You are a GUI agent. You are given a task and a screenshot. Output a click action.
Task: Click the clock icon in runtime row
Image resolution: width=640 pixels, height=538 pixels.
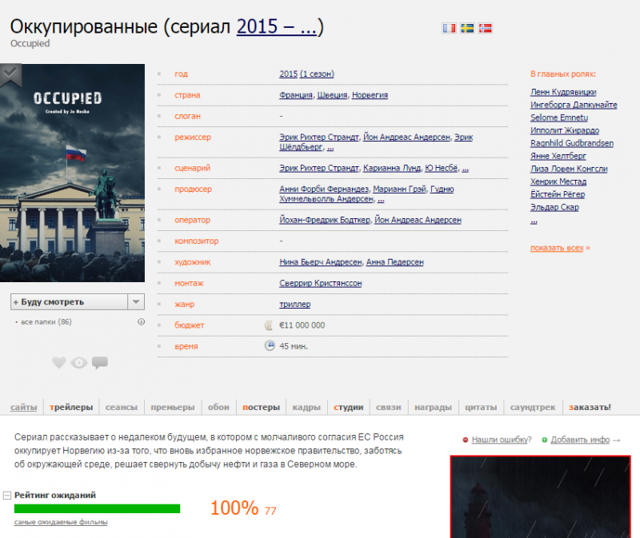pyautogui.click(x=269, y=346)
